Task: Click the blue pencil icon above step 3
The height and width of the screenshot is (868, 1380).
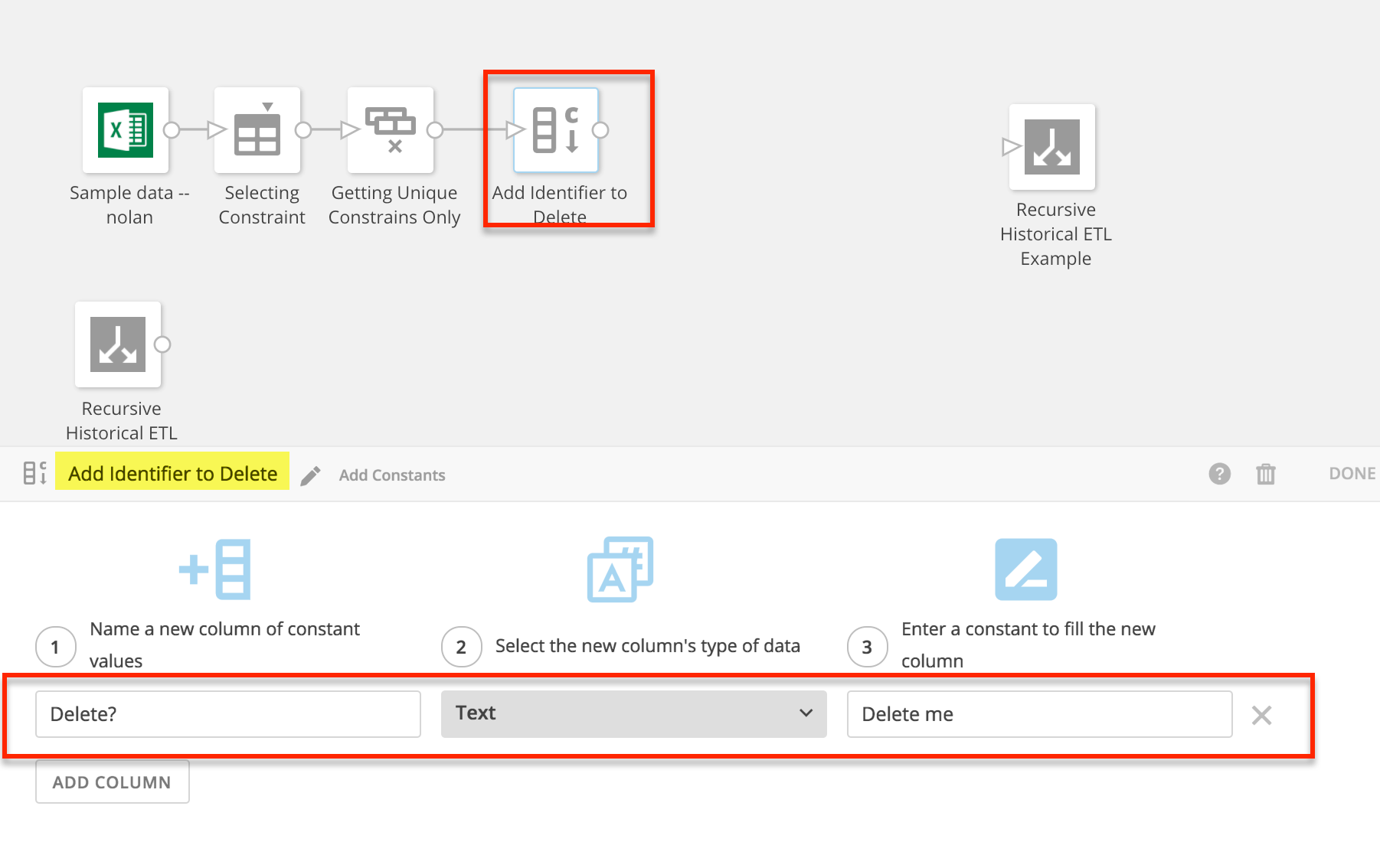Action: coord(1025,569)
